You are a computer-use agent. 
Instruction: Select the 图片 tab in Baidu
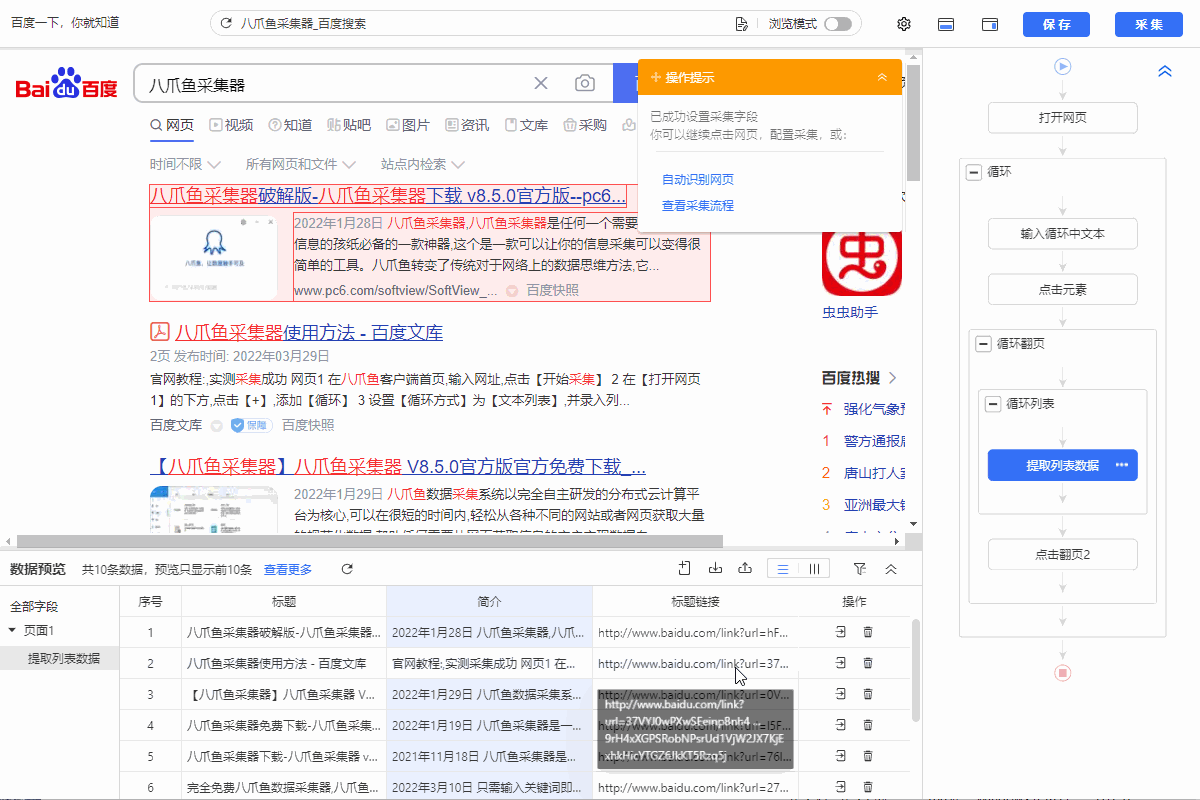click(x=408, y=125)
